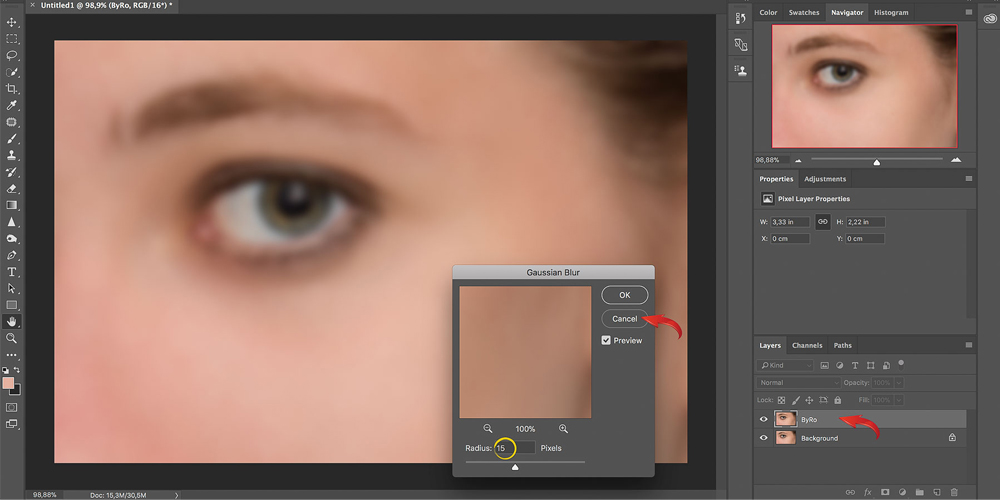Expand the status bar info arrow
1000x500 pixels.
tap(177, 494)
